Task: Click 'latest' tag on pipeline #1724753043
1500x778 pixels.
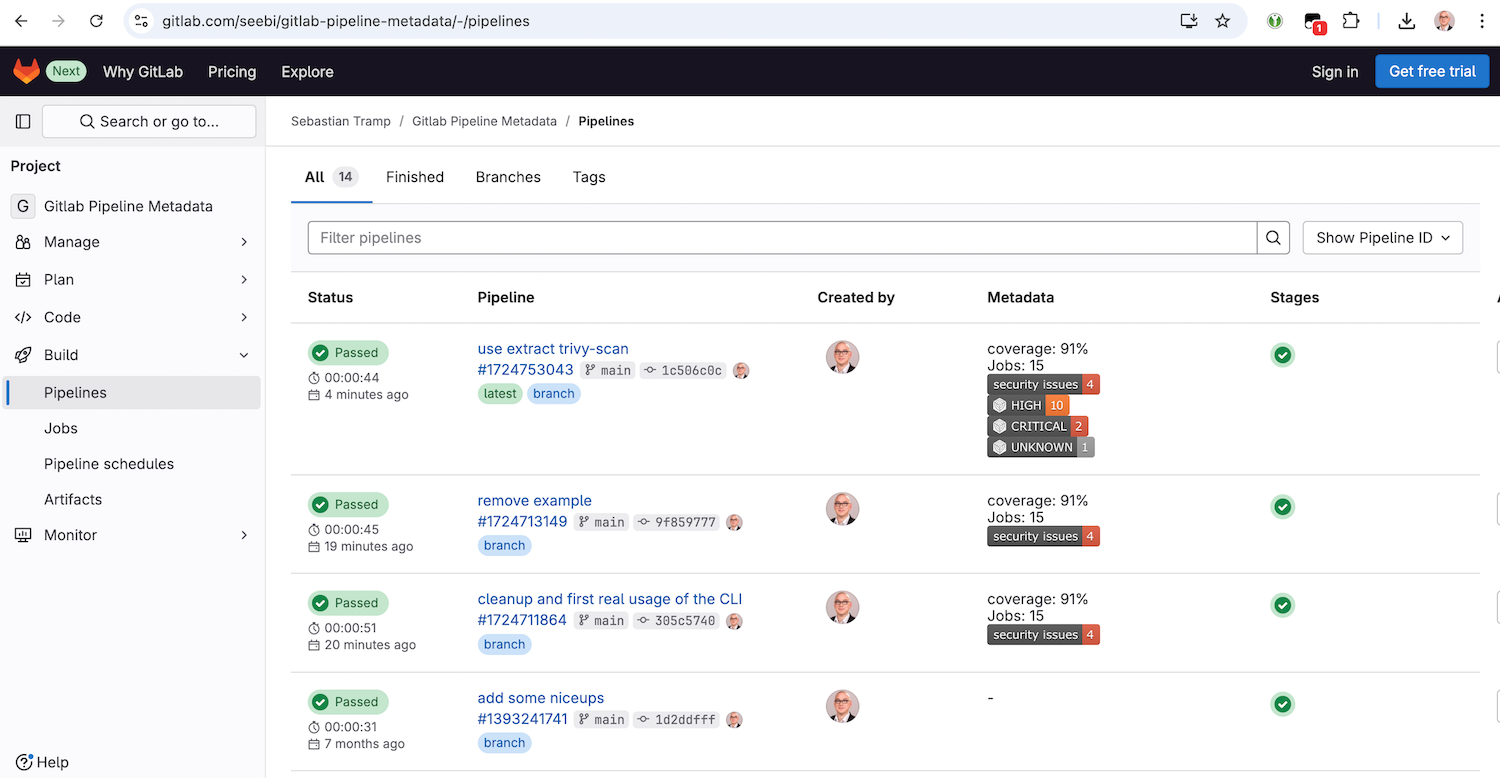Action: pos(500,394)
